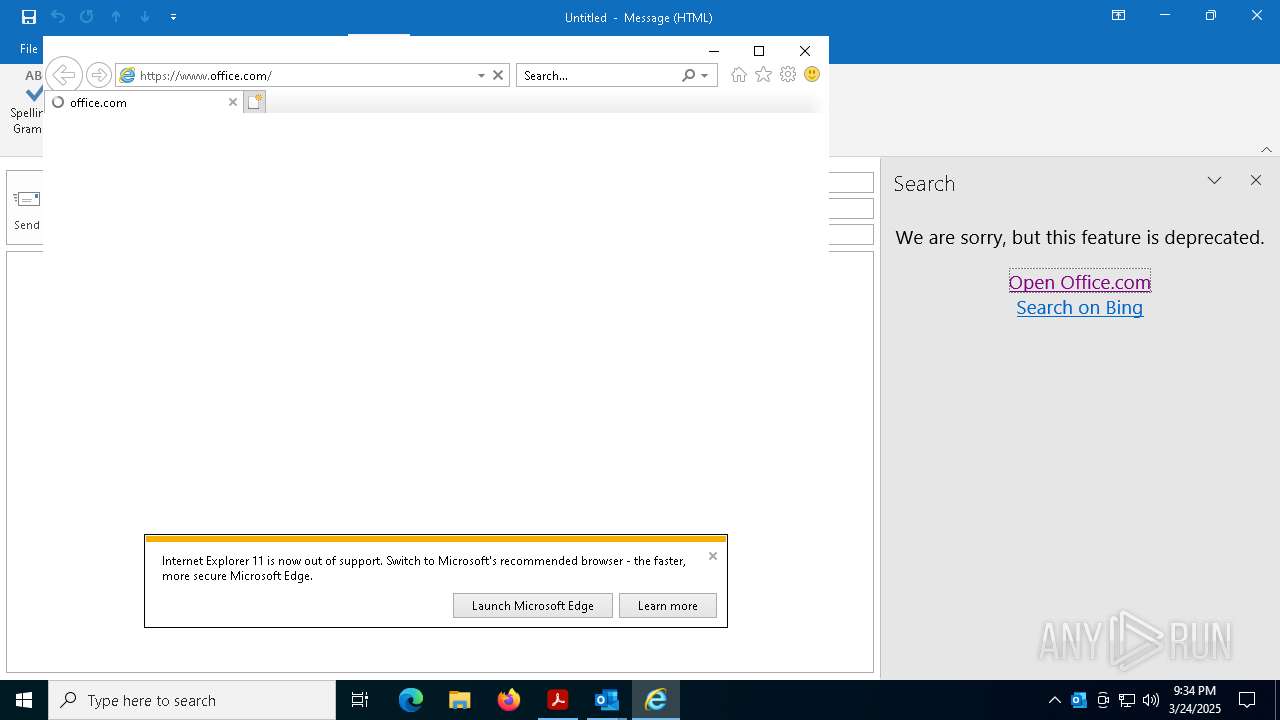Click the IE smiley feedback icon

[x=812, y=74]
